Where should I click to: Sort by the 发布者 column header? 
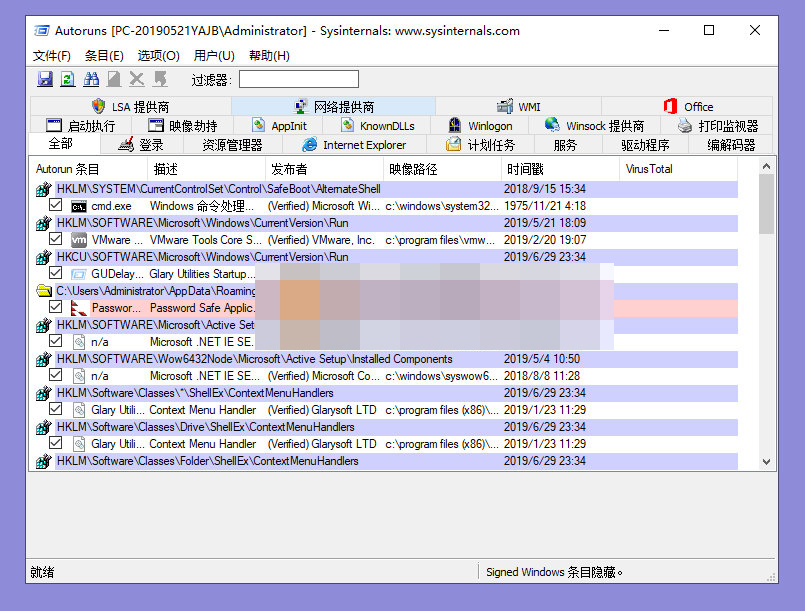(289, 169)
